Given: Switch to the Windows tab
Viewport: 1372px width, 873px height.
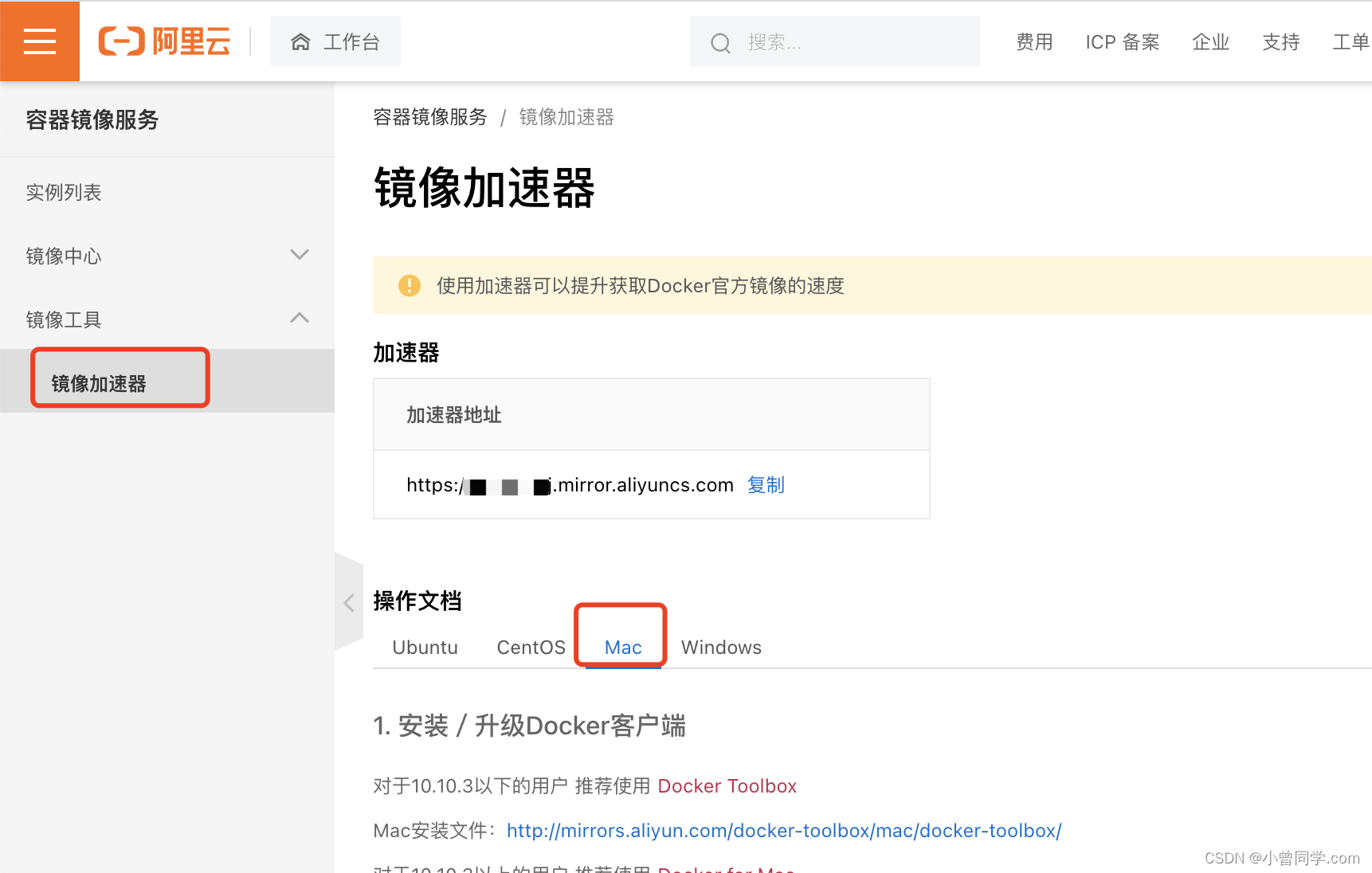Looking at the screenshot, I should coord(721,647).
